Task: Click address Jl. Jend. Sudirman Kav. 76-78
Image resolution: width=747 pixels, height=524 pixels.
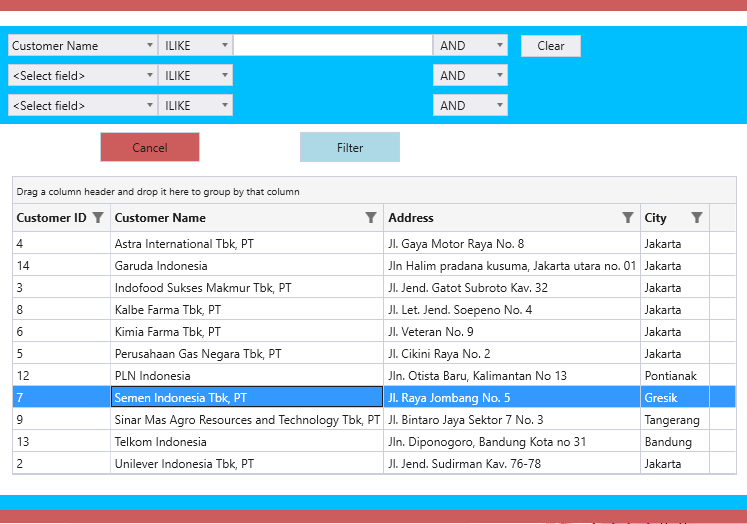Action: [x=512, y=463]
